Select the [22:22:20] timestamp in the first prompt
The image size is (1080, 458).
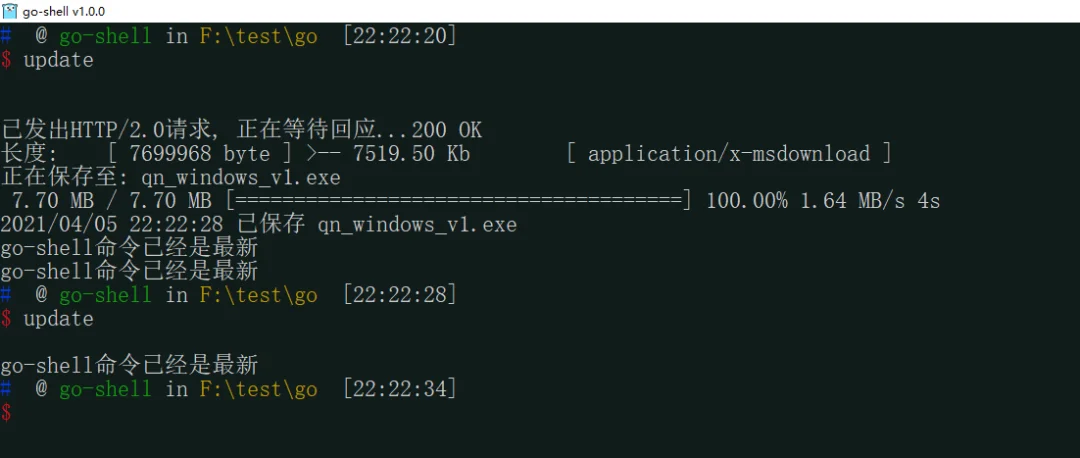point(399,37)
